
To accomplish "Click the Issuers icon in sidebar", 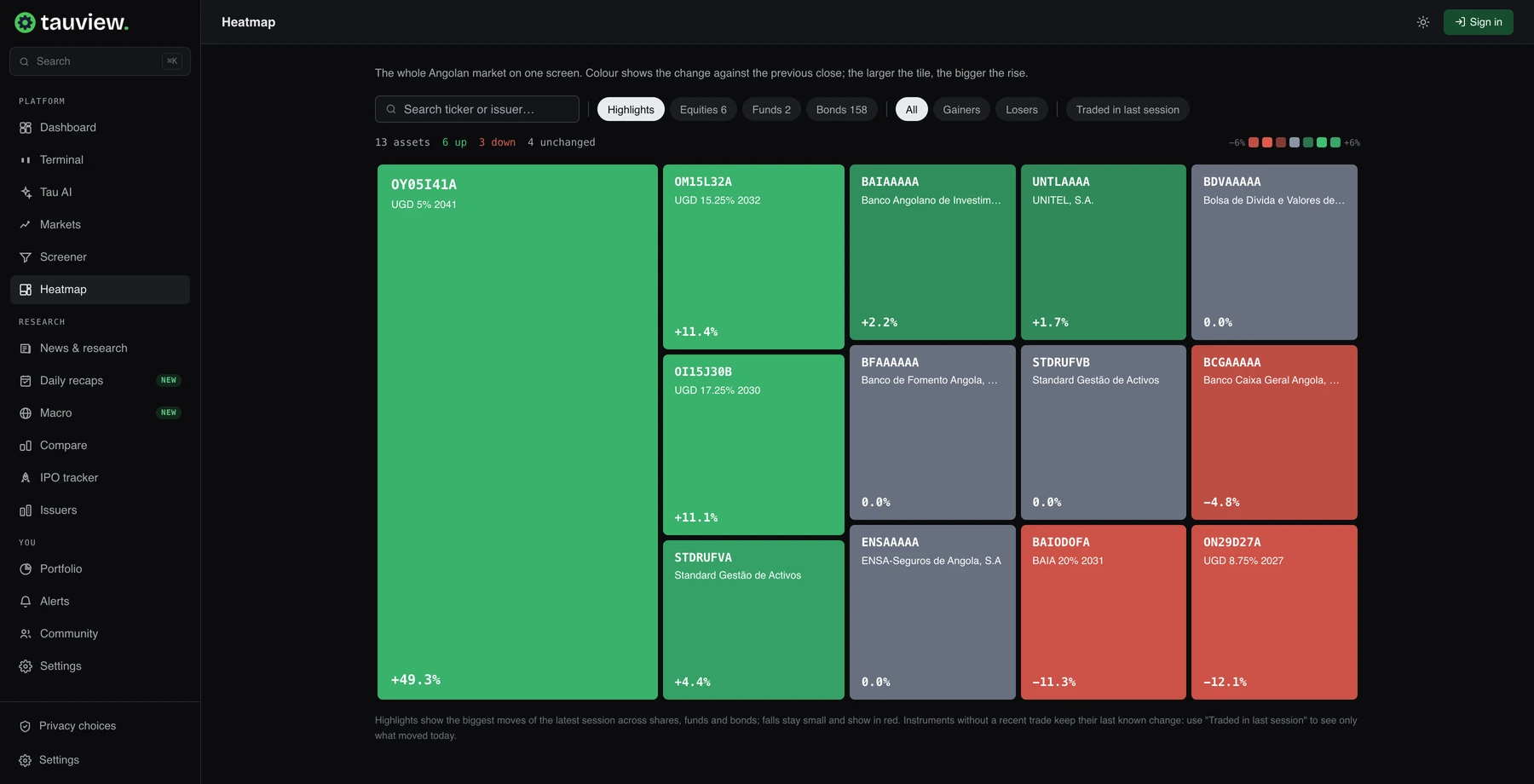I will [x=26, y=510].
